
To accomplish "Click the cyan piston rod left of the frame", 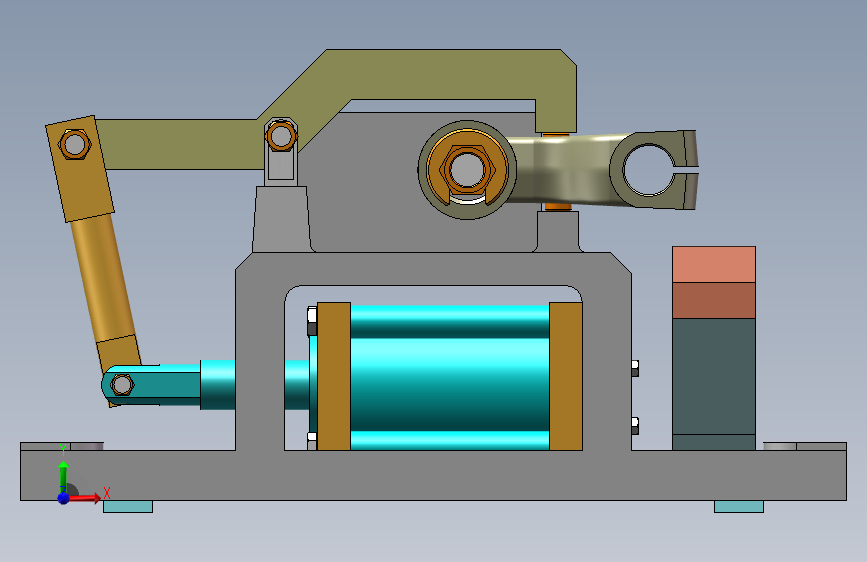I will [217, 384].
